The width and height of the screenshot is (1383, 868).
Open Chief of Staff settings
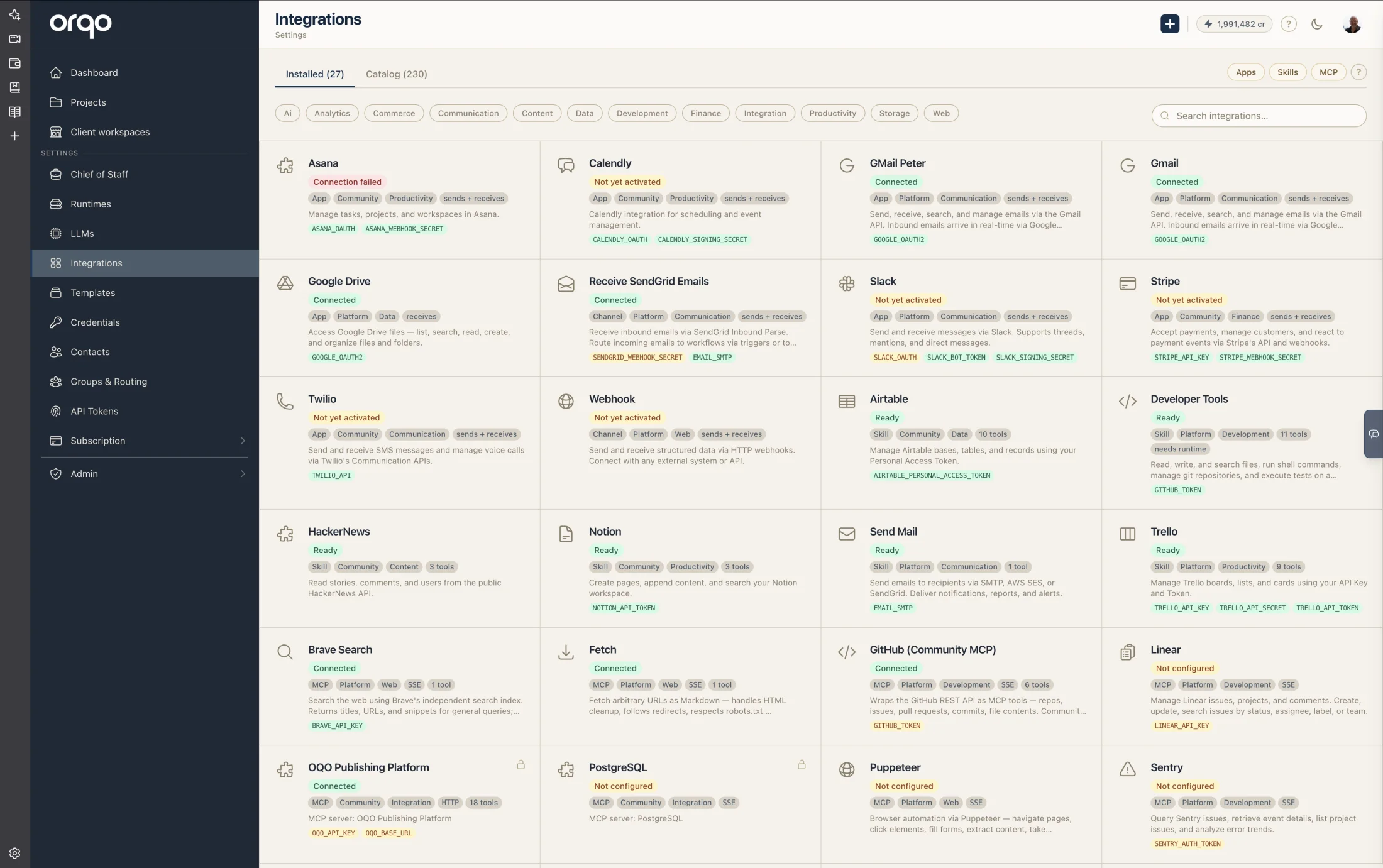point(145,174)
